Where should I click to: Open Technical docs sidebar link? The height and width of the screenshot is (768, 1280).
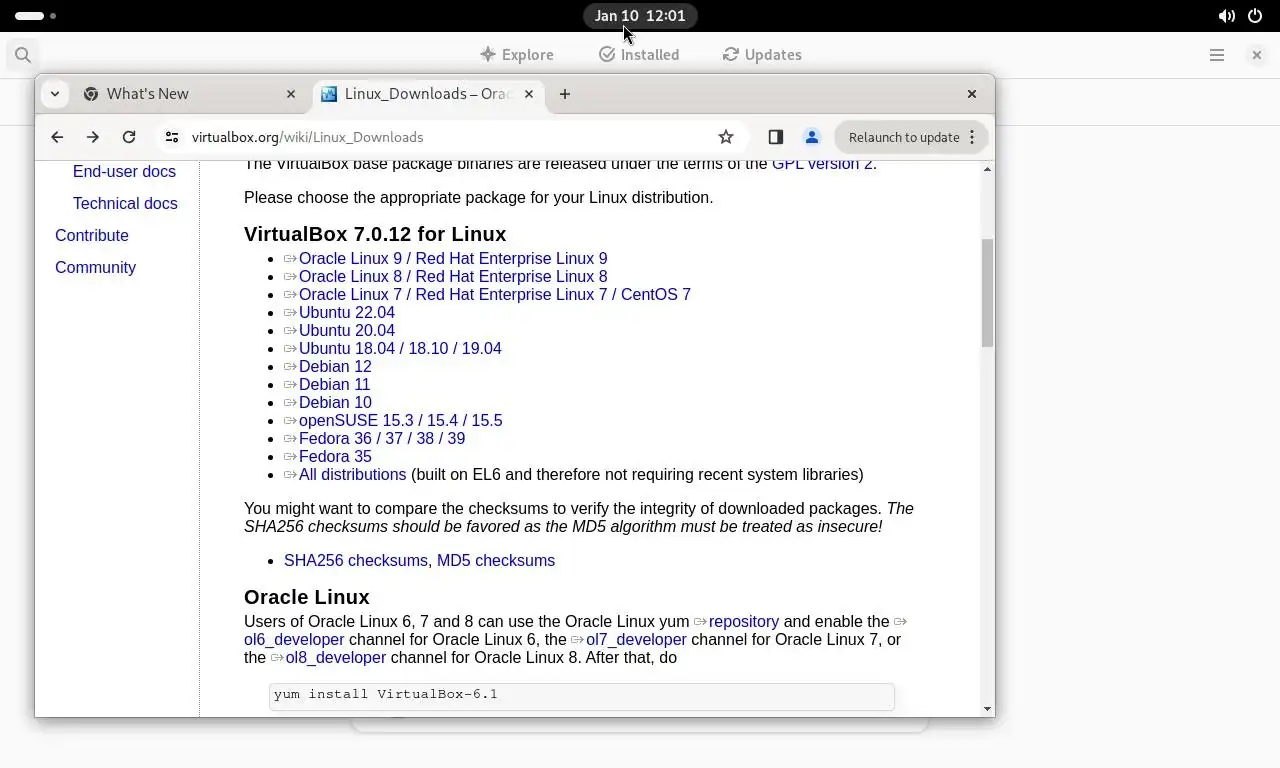[125, 203]
